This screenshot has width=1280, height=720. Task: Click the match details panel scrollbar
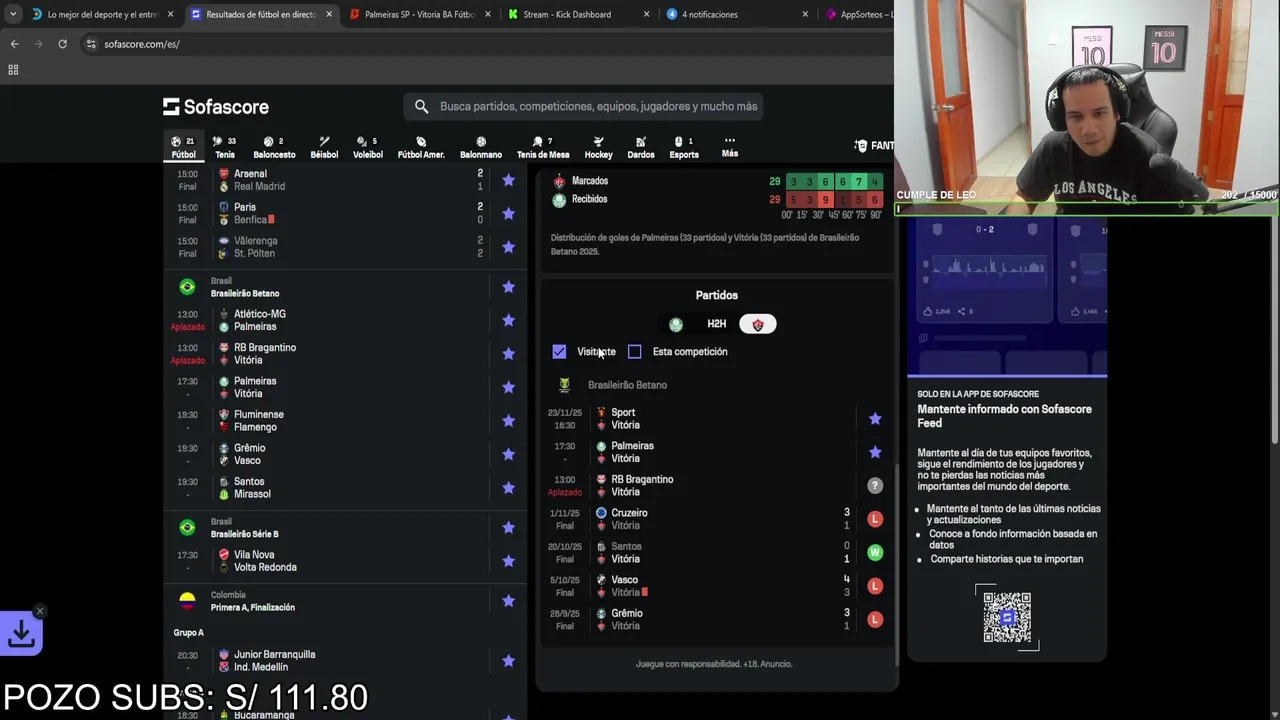[x=896, y=565]
